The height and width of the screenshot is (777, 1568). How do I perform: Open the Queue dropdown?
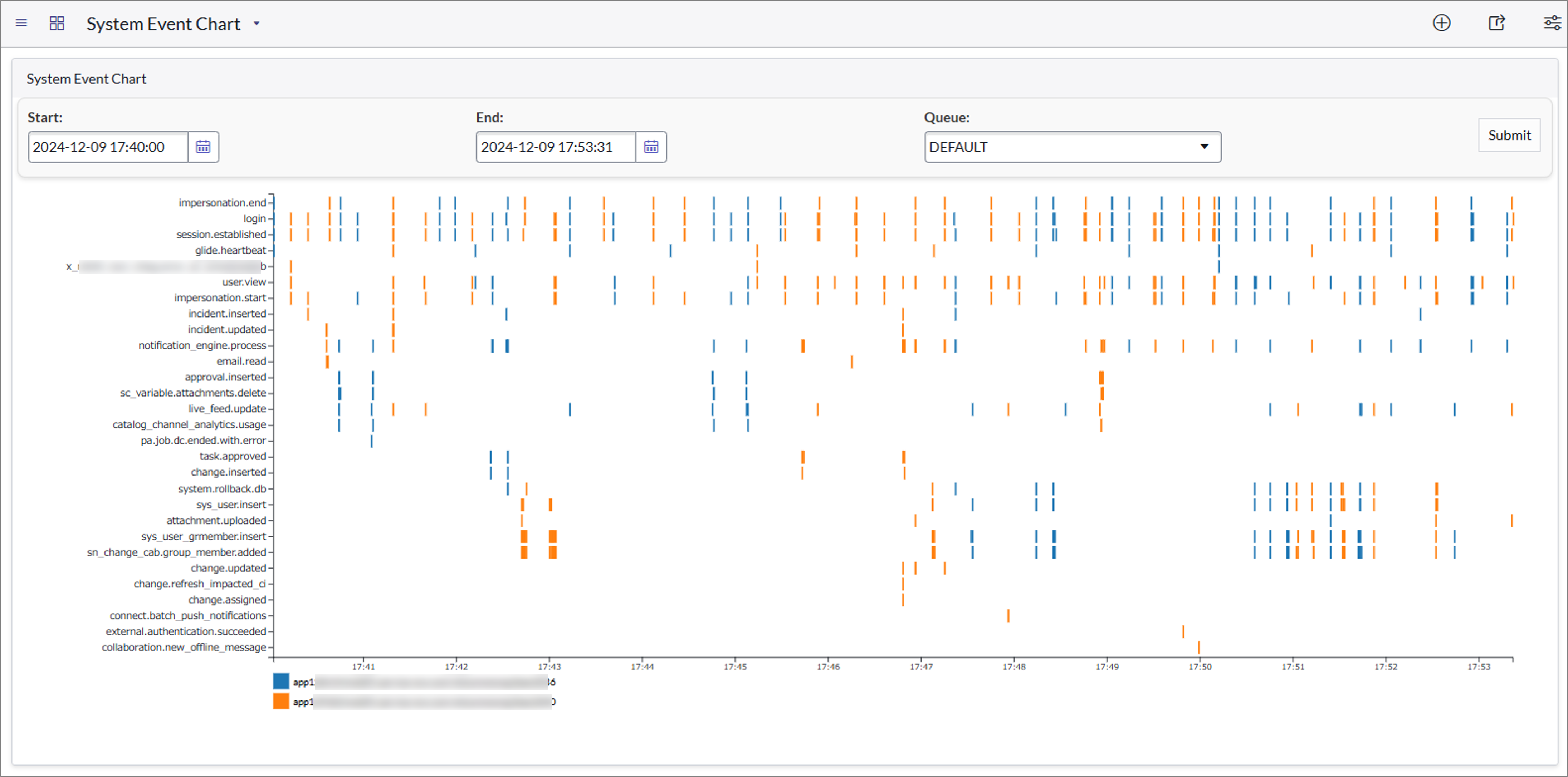(x=1205, y=147)
